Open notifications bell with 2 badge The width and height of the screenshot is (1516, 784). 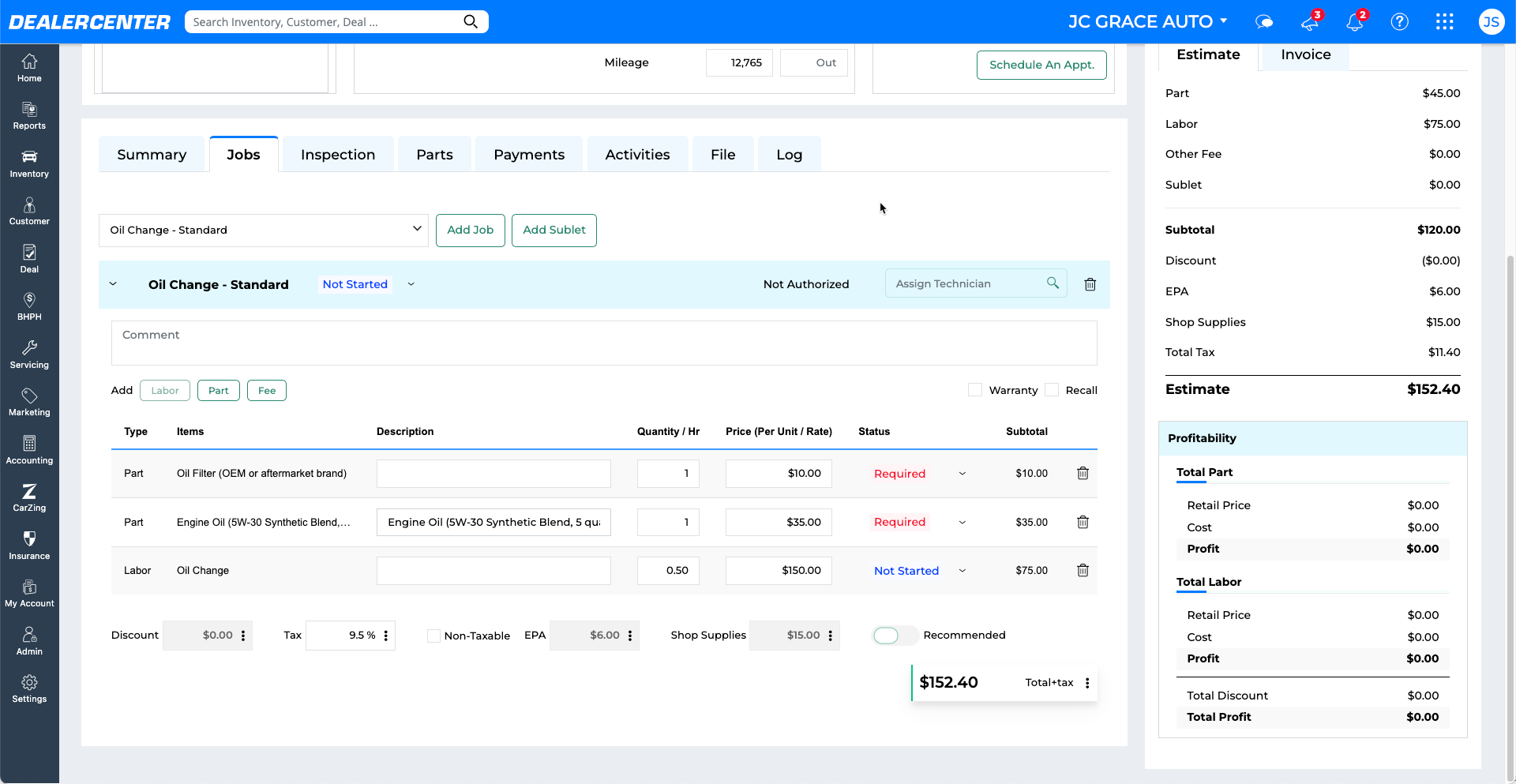[1356, 21]
